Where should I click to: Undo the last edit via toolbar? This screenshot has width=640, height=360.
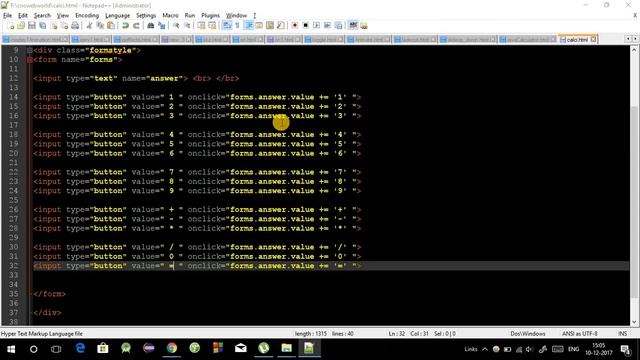click(x=125, y=26)
